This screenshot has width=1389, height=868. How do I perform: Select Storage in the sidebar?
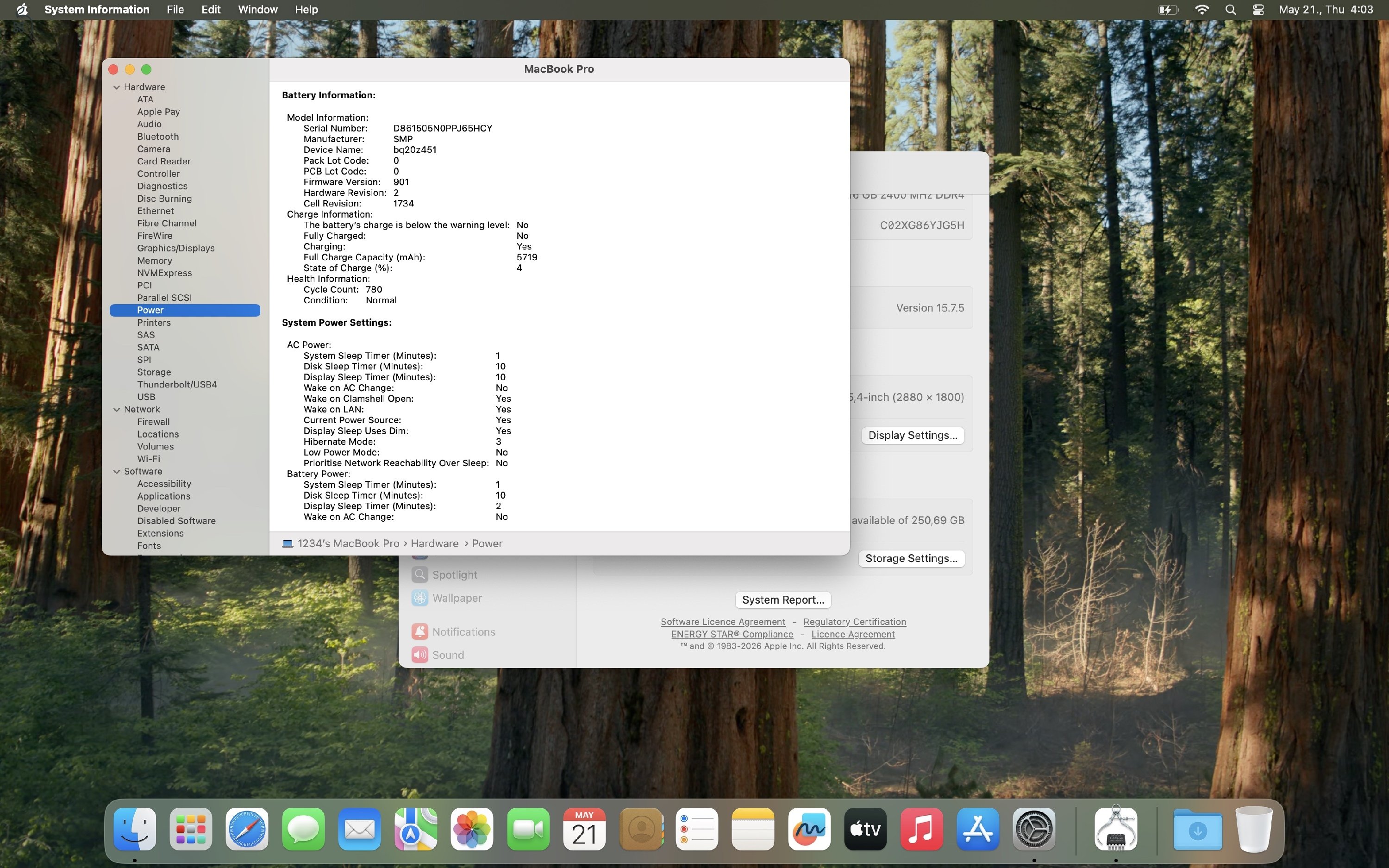click(154, 372)
